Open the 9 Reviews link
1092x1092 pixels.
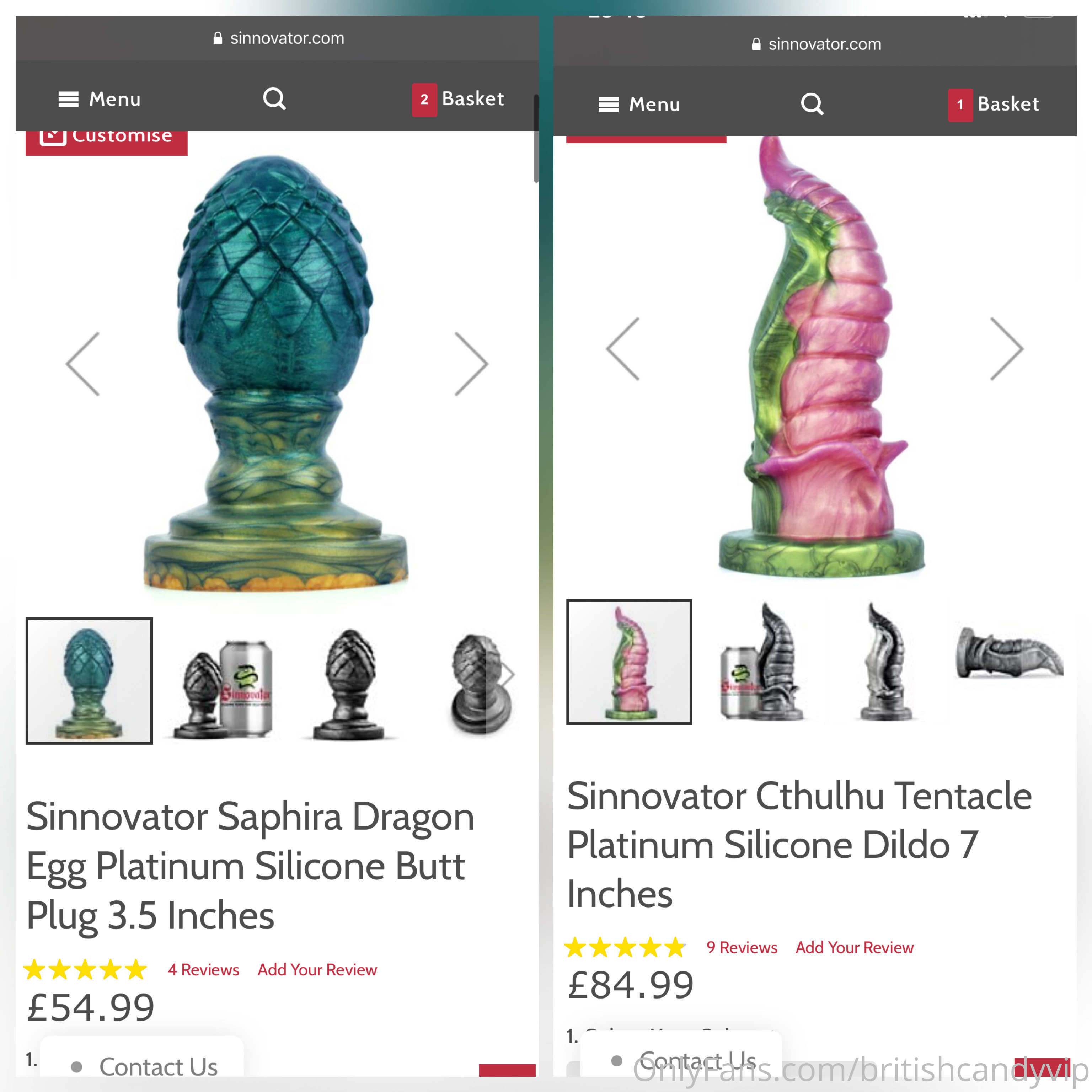coord(742,947)
